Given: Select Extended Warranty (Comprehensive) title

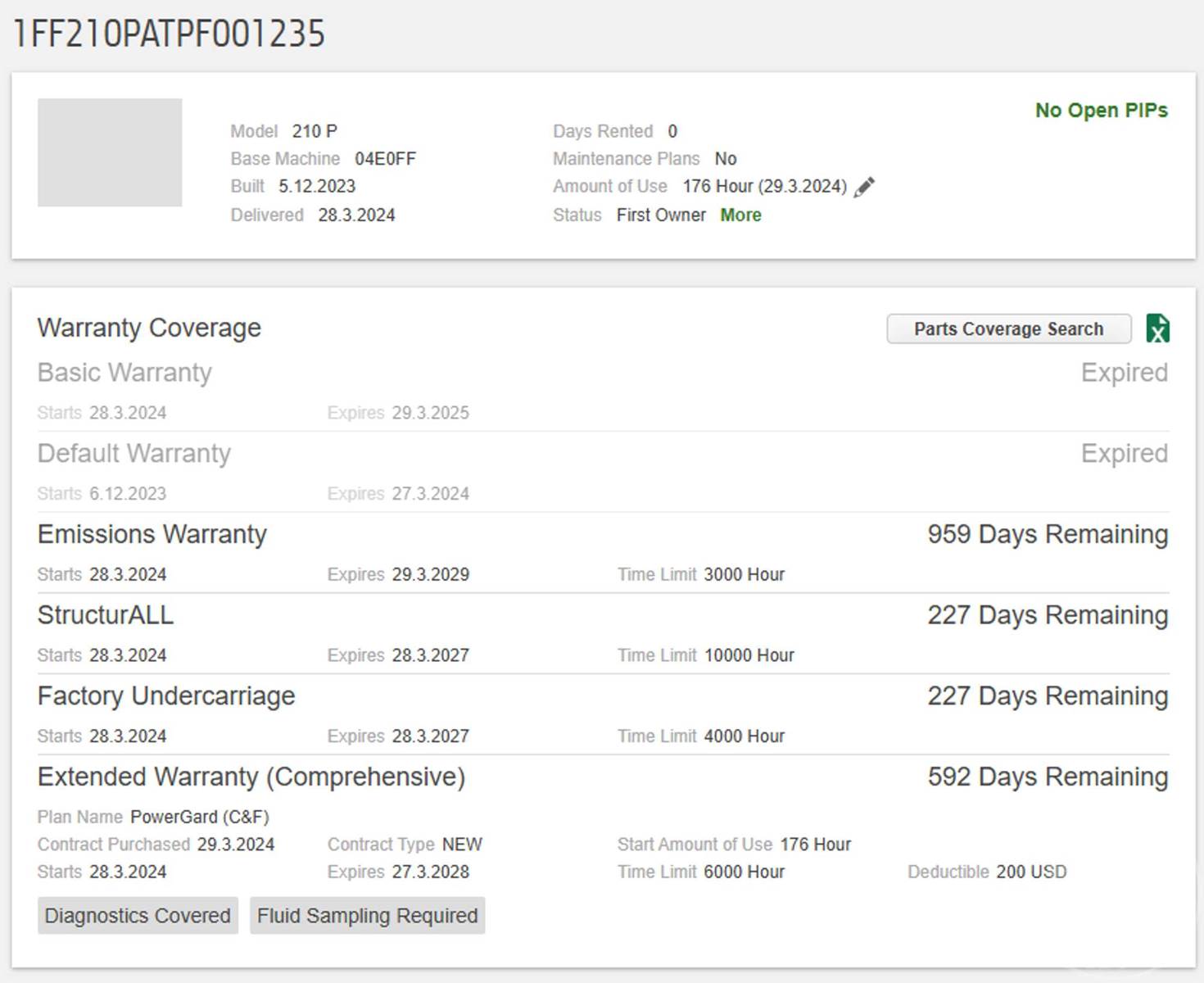Looking at the screenshot, I should [x=251, y=777].
